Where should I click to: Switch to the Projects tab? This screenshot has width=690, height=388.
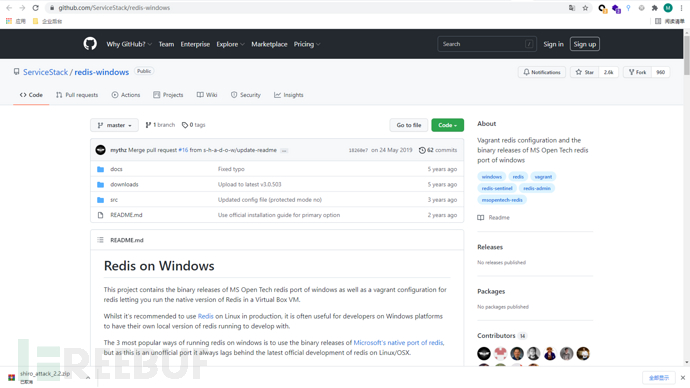pyautogui.click(x=168, y=95)
